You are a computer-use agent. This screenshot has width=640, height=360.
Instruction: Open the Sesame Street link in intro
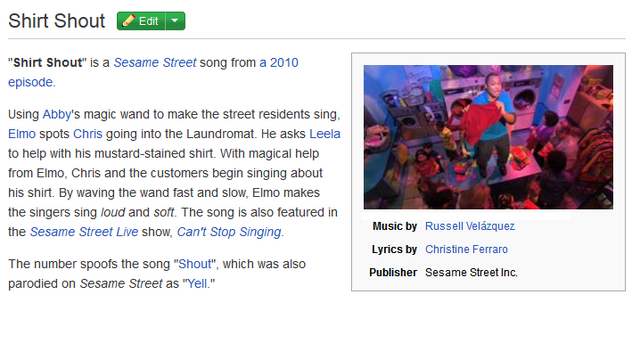(155, 63)
